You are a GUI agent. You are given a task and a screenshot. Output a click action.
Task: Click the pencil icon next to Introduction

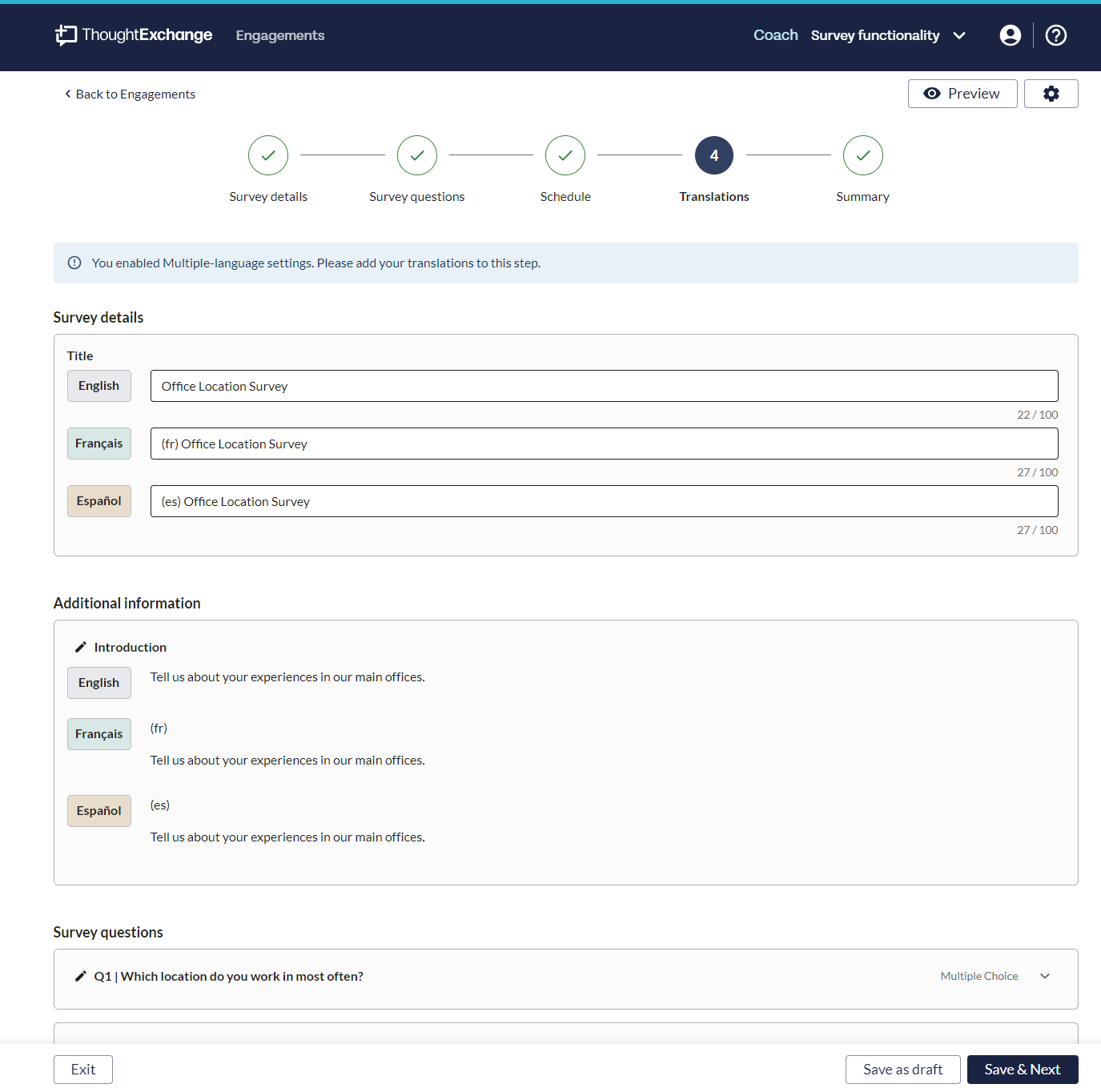tap(81, 647)
